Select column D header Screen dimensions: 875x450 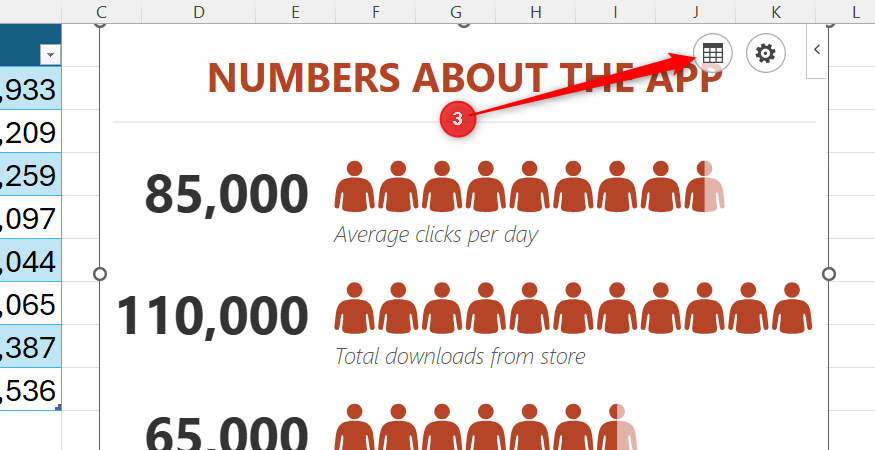point(199,12)
